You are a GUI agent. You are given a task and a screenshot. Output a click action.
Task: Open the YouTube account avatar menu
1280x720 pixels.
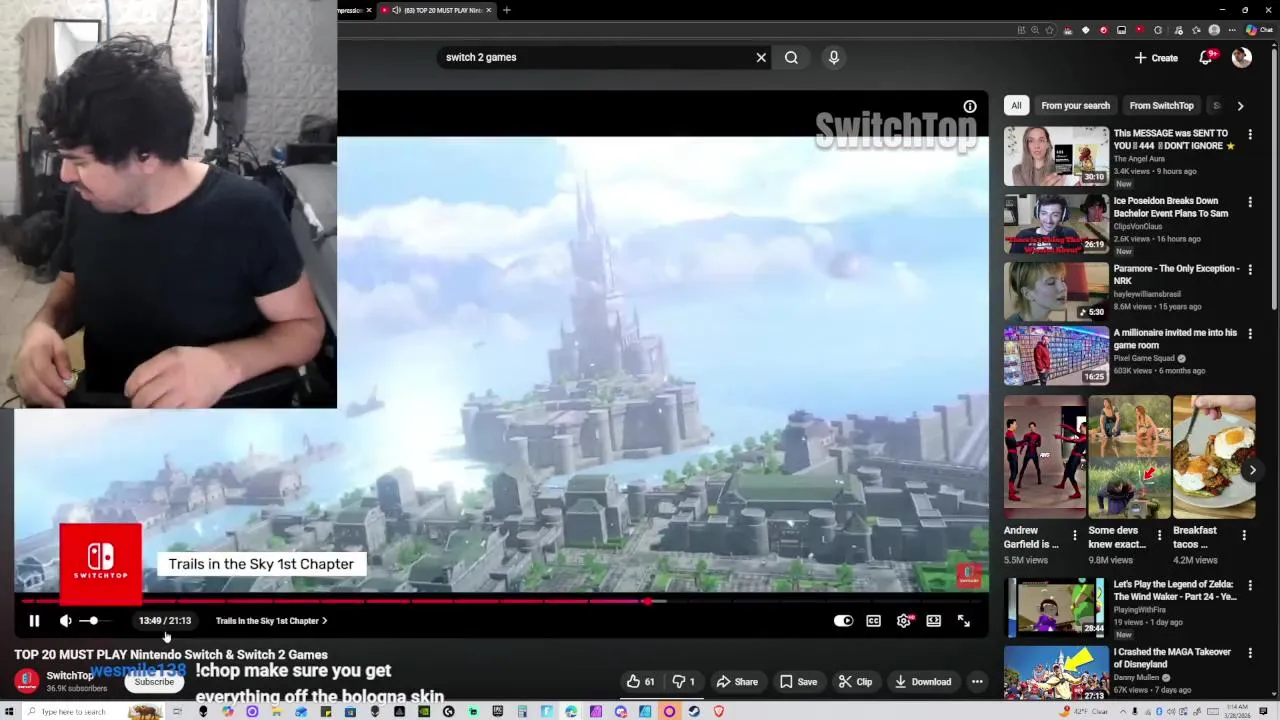point(1242,58)
